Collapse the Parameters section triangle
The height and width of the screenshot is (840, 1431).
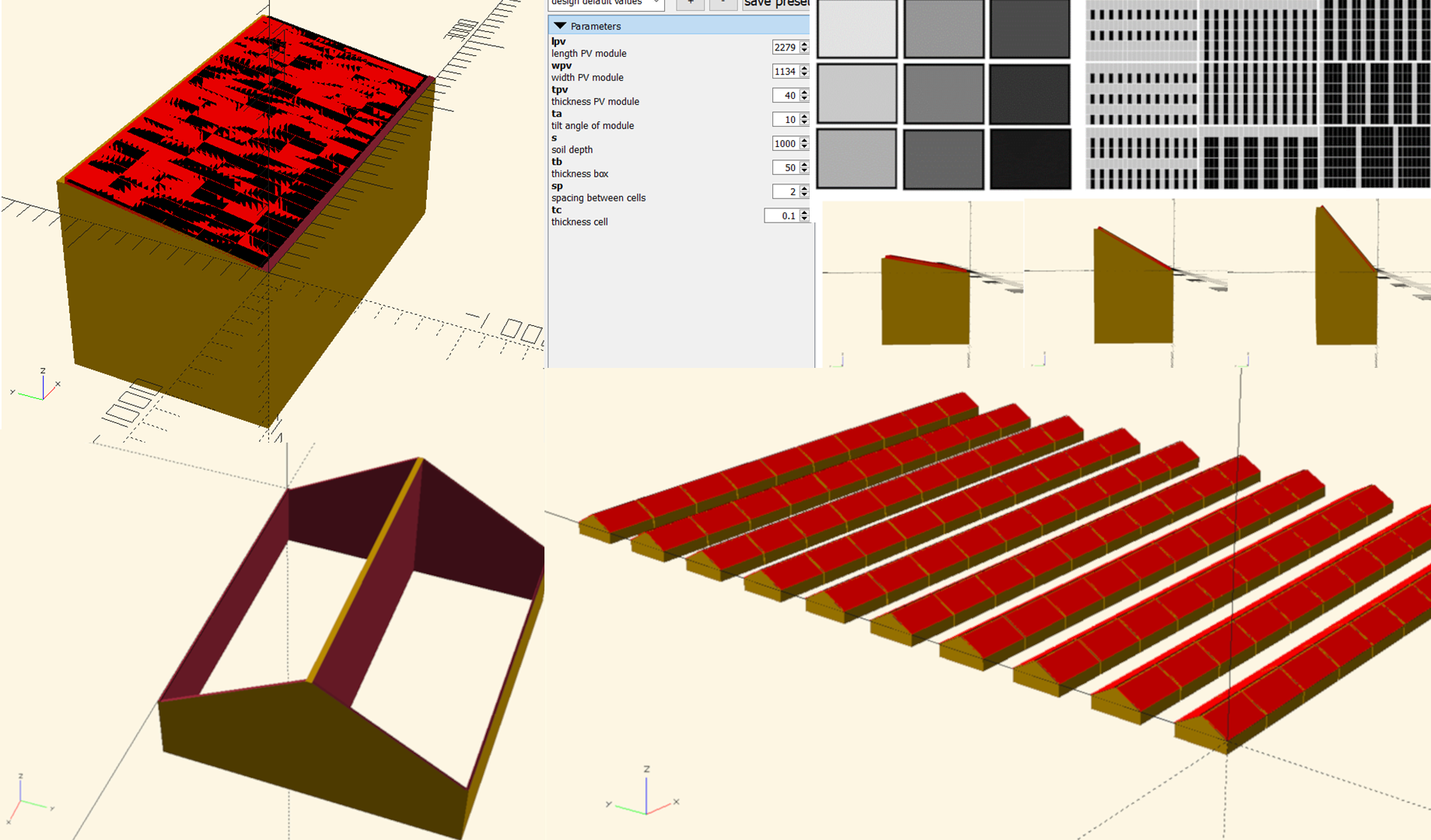[560, 26]
